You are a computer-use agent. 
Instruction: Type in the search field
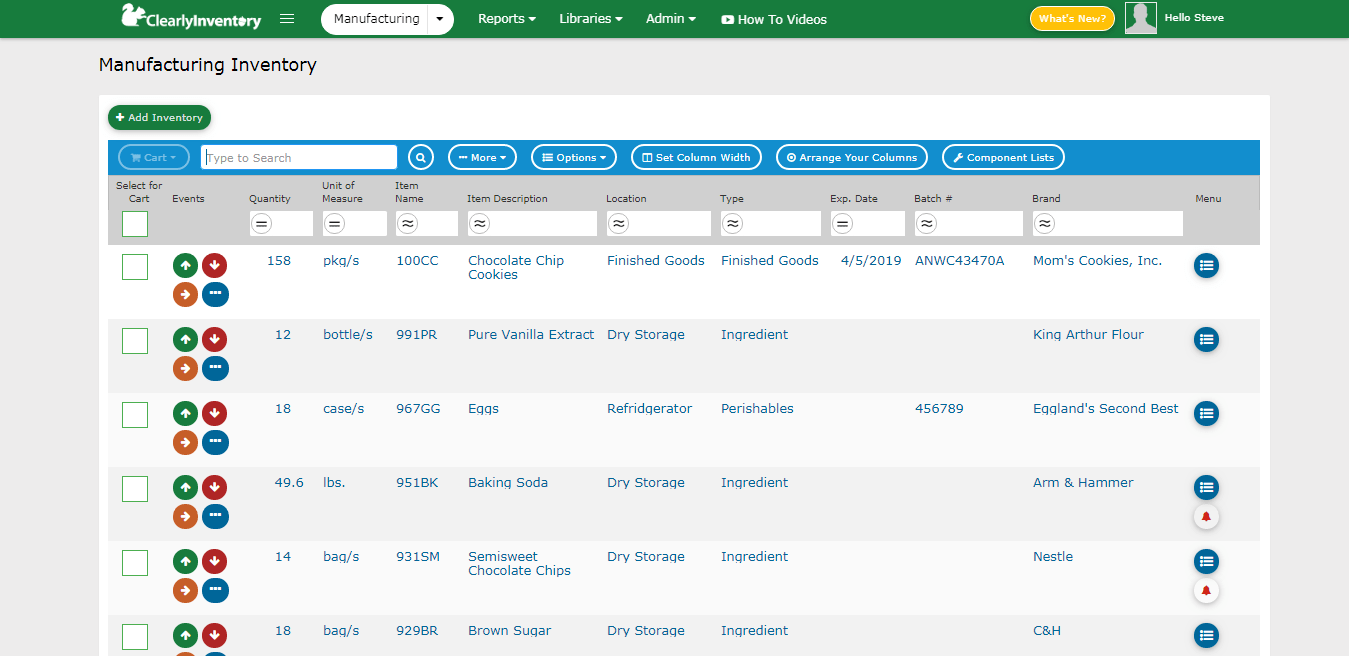tap(298, 157)
